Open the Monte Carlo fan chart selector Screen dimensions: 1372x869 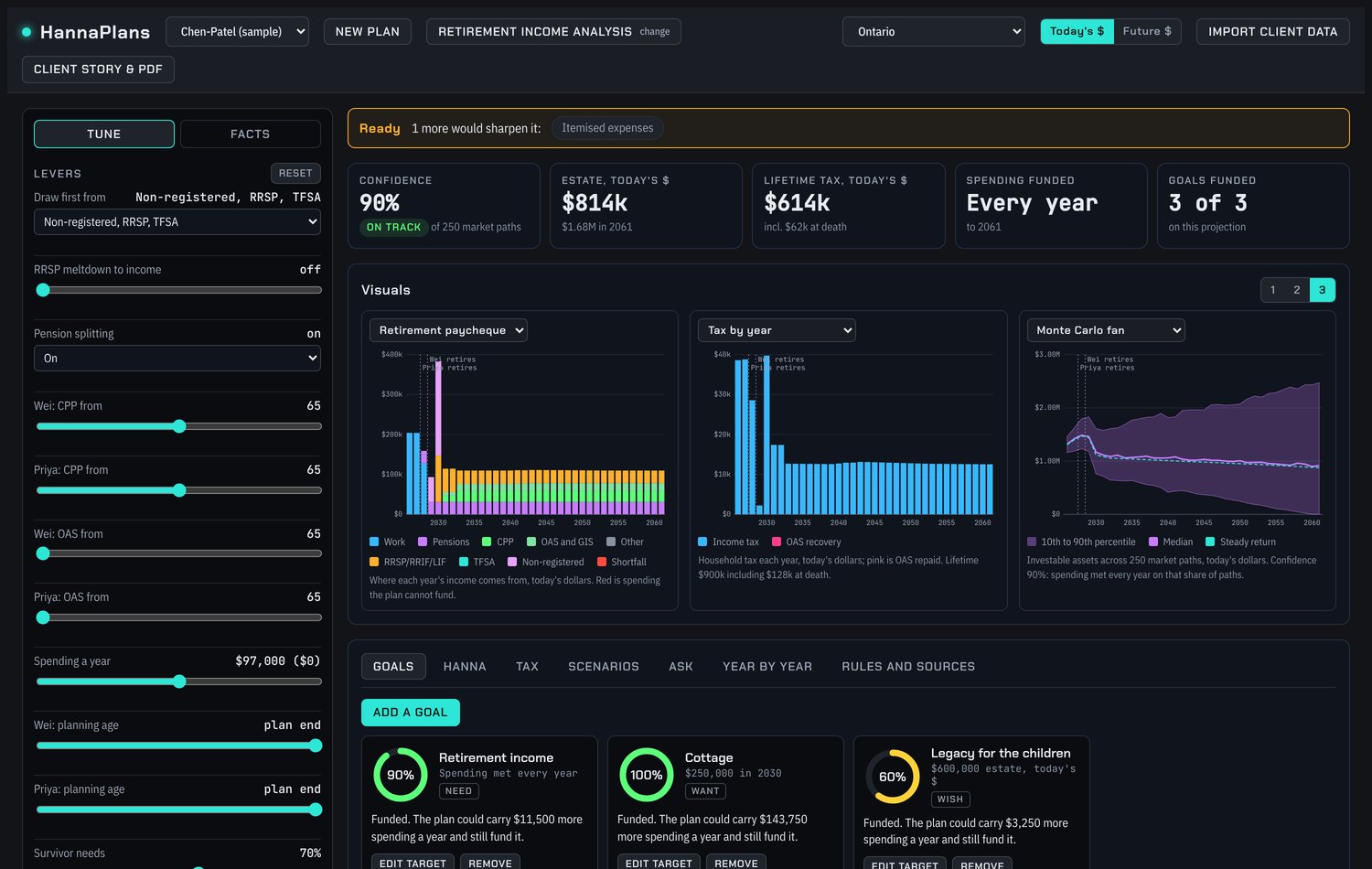(x=1106, y=330)
